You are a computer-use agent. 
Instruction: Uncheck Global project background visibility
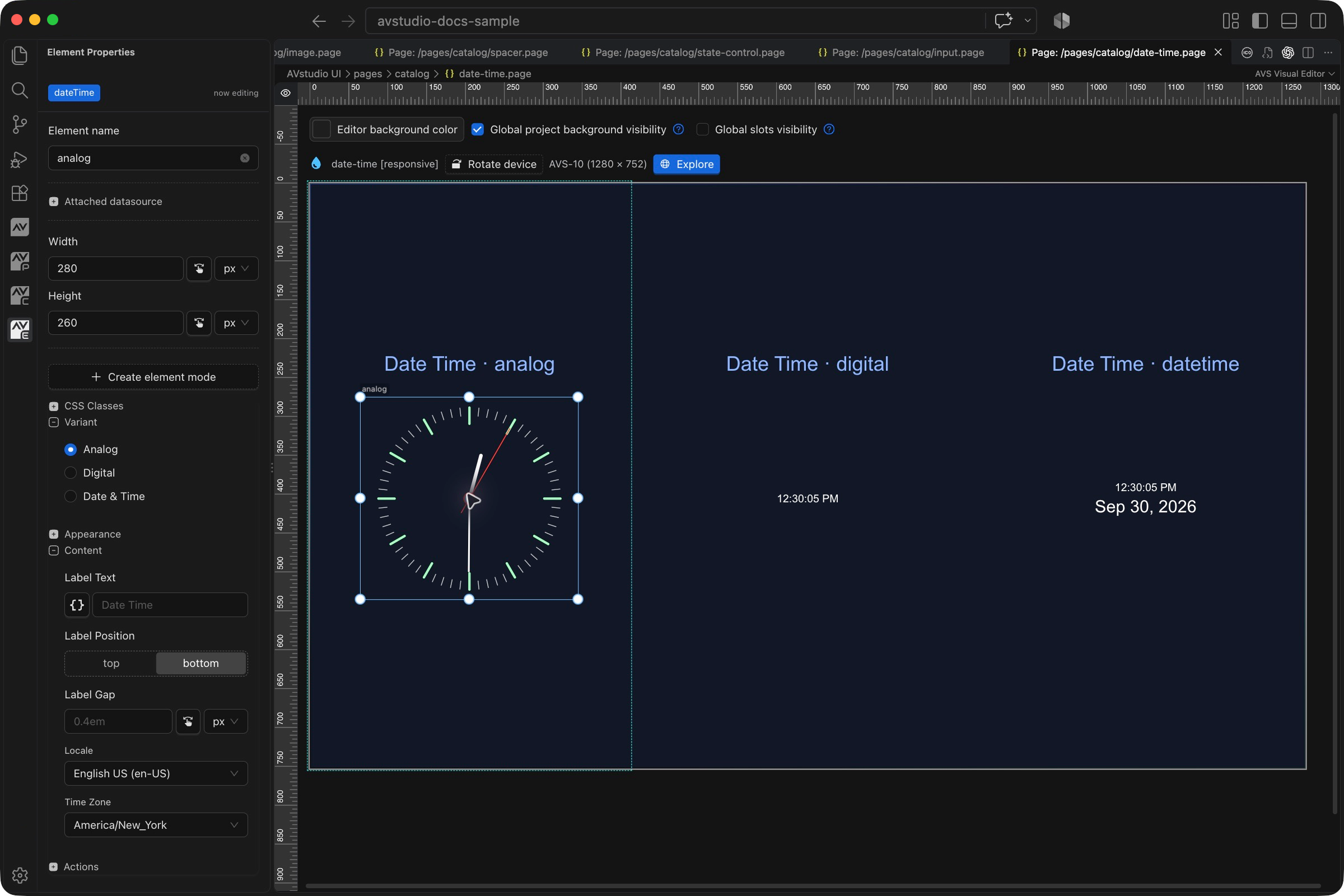coord(478,130)
